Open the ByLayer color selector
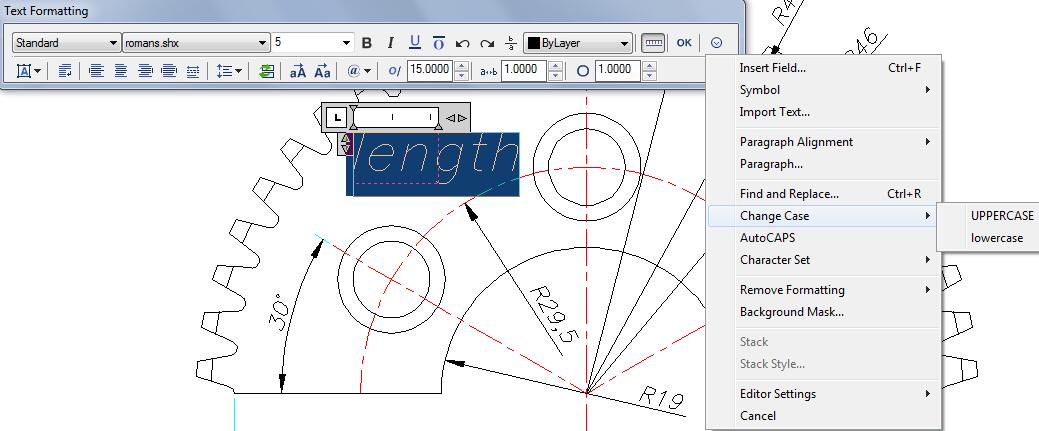1039x431 pixels. (x=580, y=43)
